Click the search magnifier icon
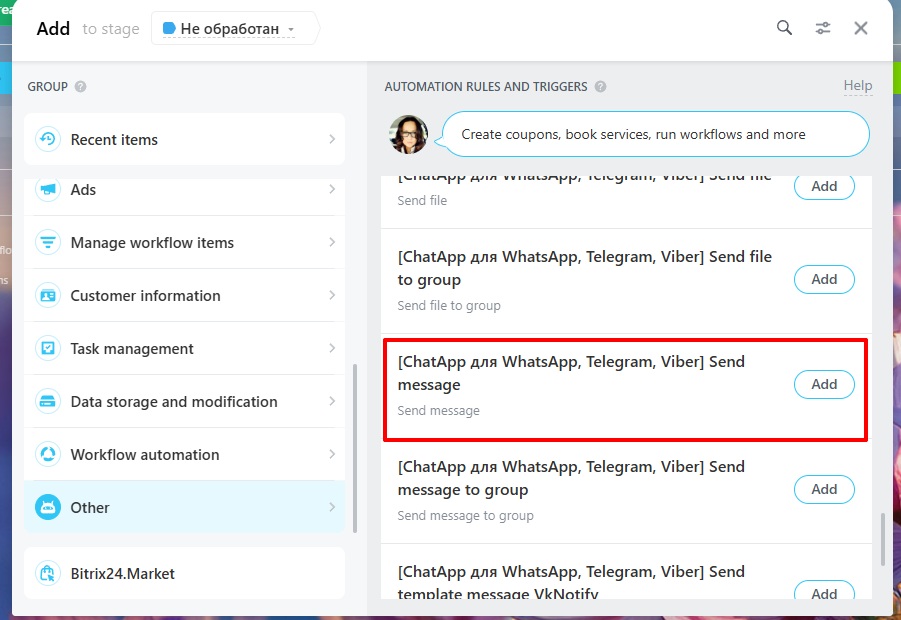The height and width of the screenshot is (620, 901). pos(785,28)
